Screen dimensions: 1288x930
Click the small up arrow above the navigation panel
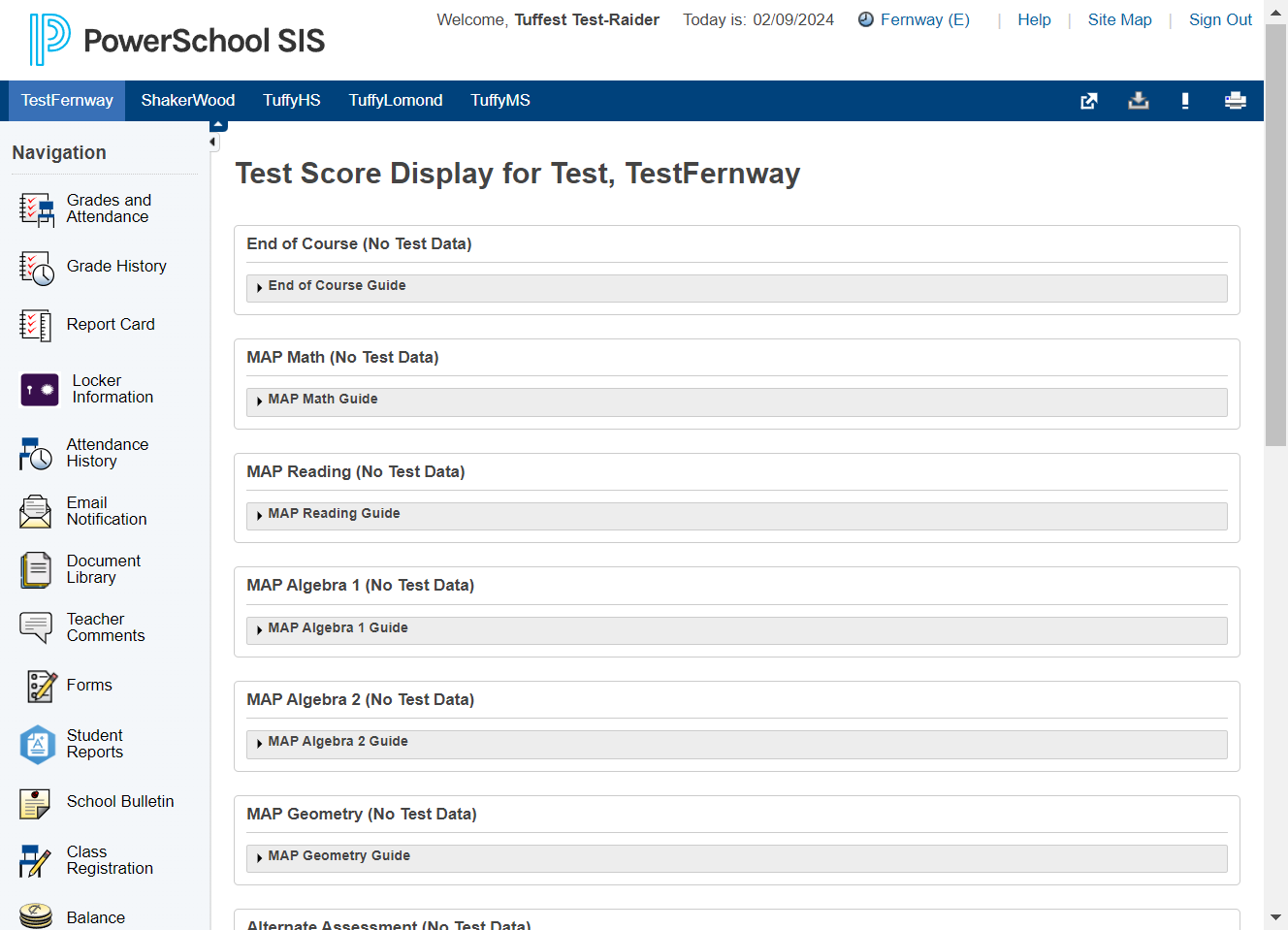click(x=218, y=125)
